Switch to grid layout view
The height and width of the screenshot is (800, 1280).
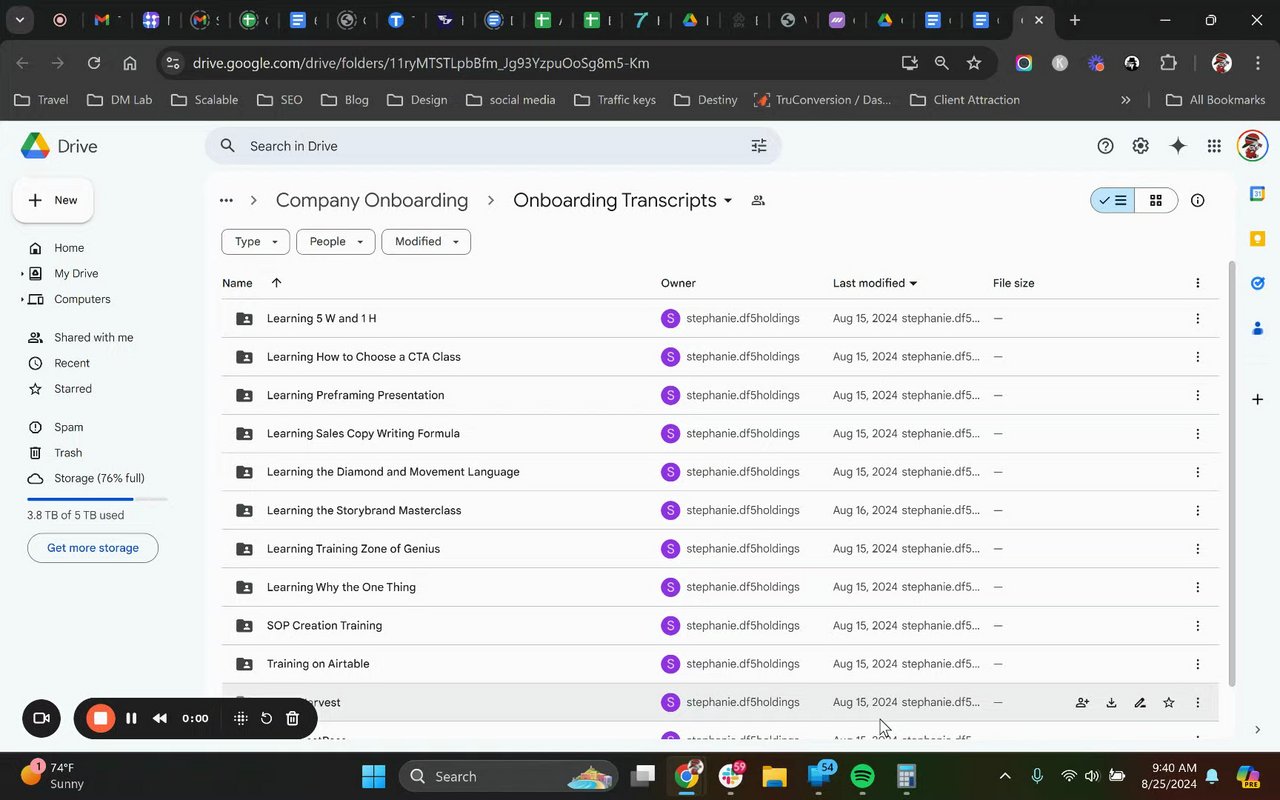[1156, 200]
